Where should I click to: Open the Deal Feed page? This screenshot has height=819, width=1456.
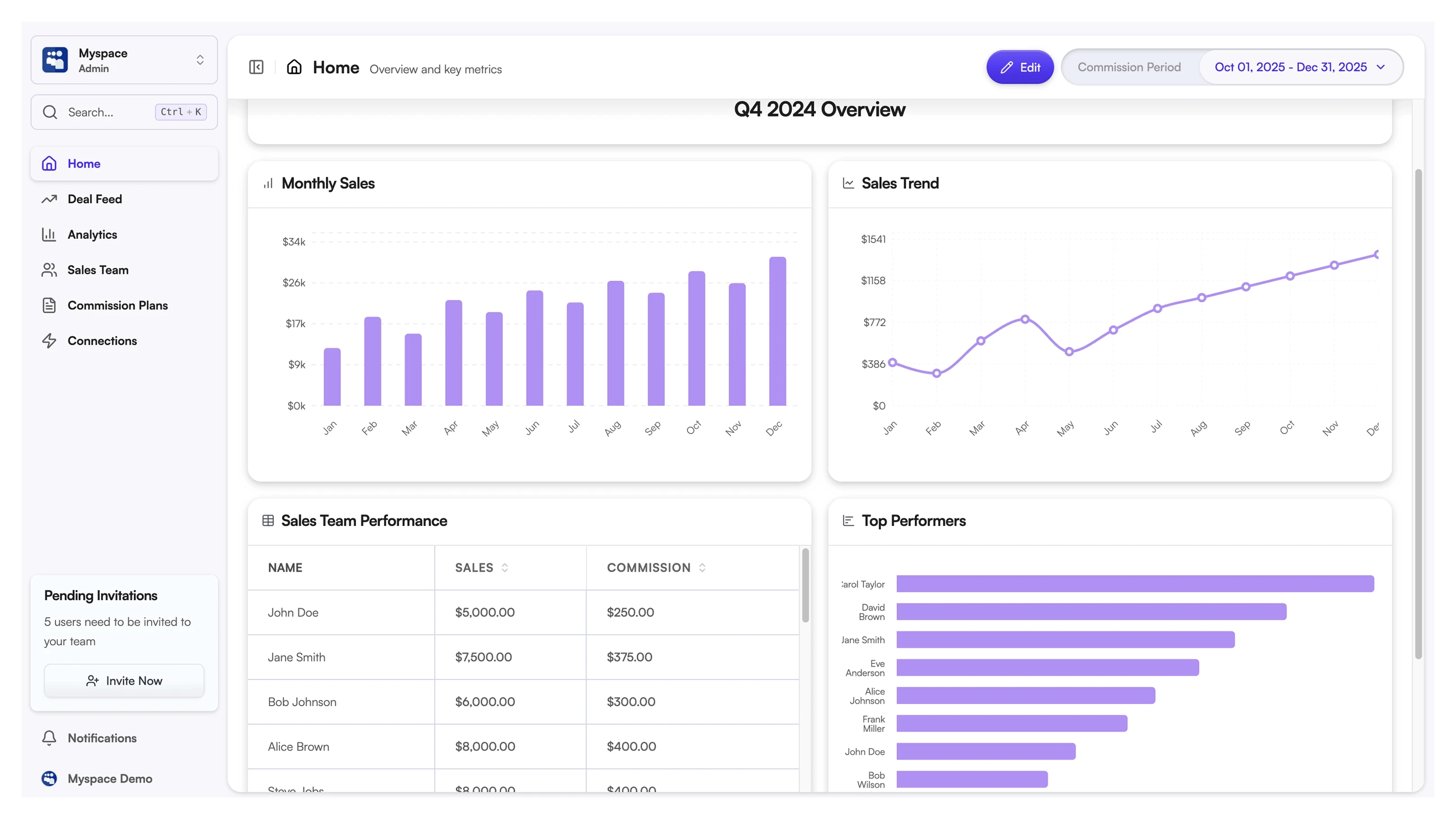94,199
